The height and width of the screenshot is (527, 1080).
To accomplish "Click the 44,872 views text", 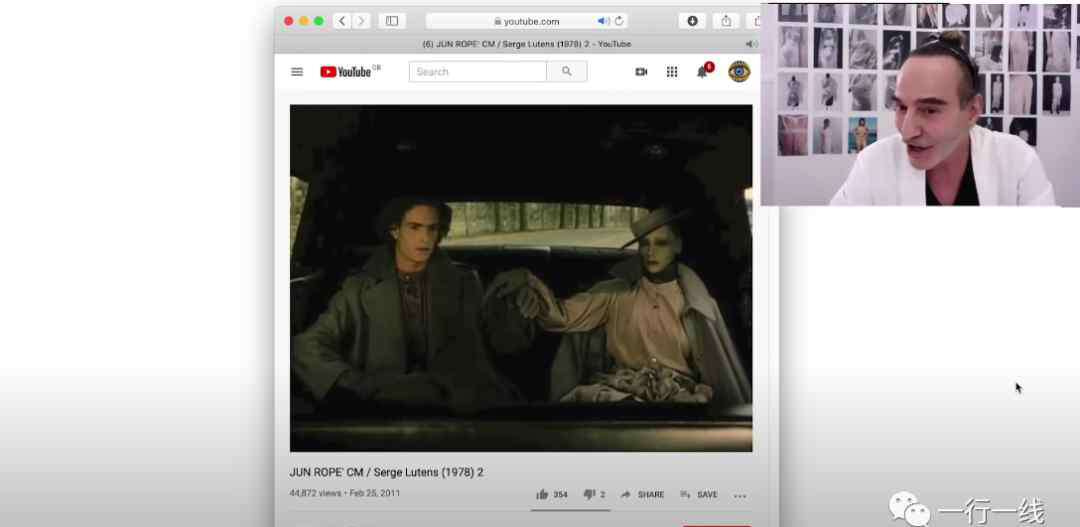I will click(x=315, y=493).
